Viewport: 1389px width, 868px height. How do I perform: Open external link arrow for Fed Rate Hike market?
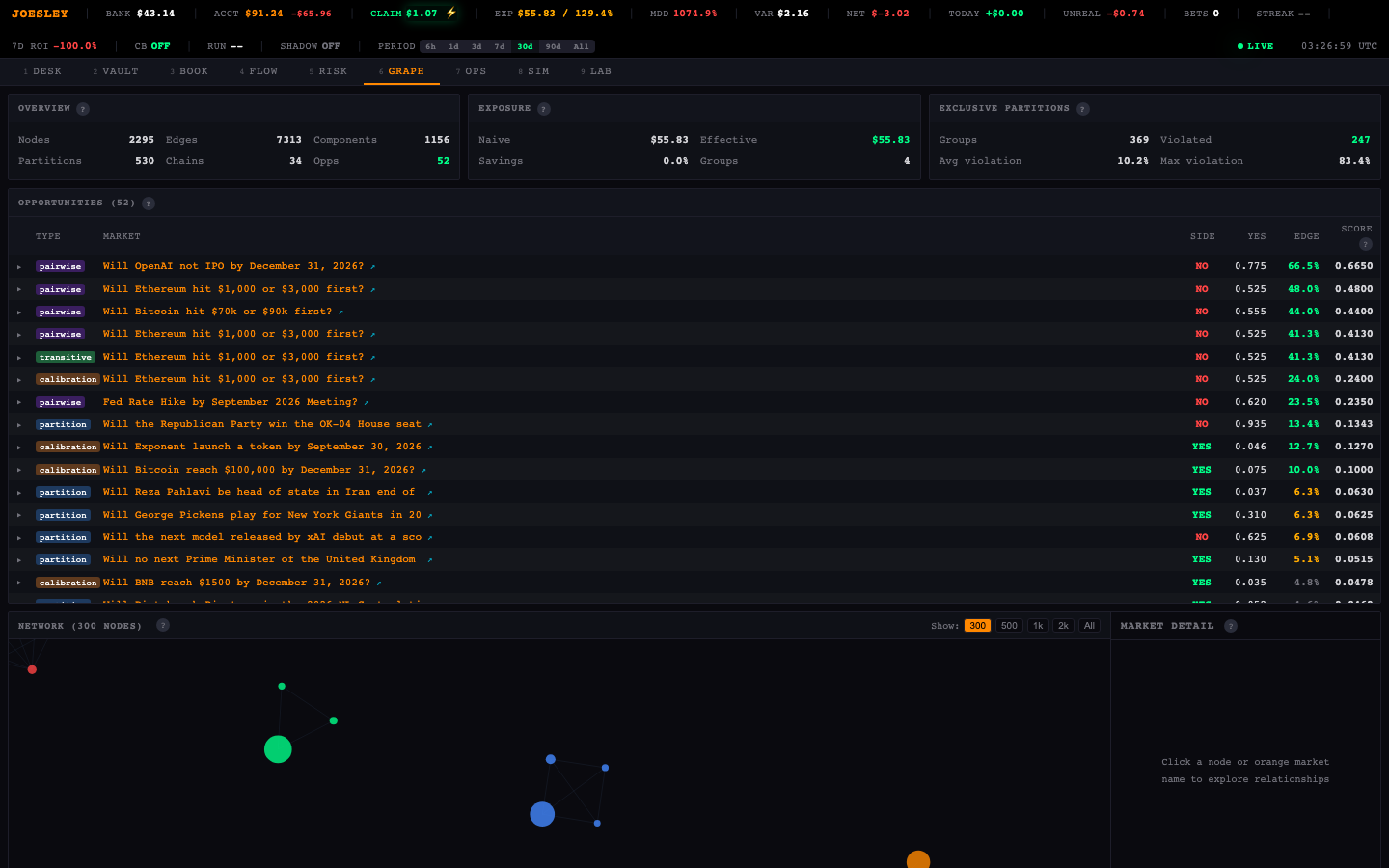click(367, 403)
